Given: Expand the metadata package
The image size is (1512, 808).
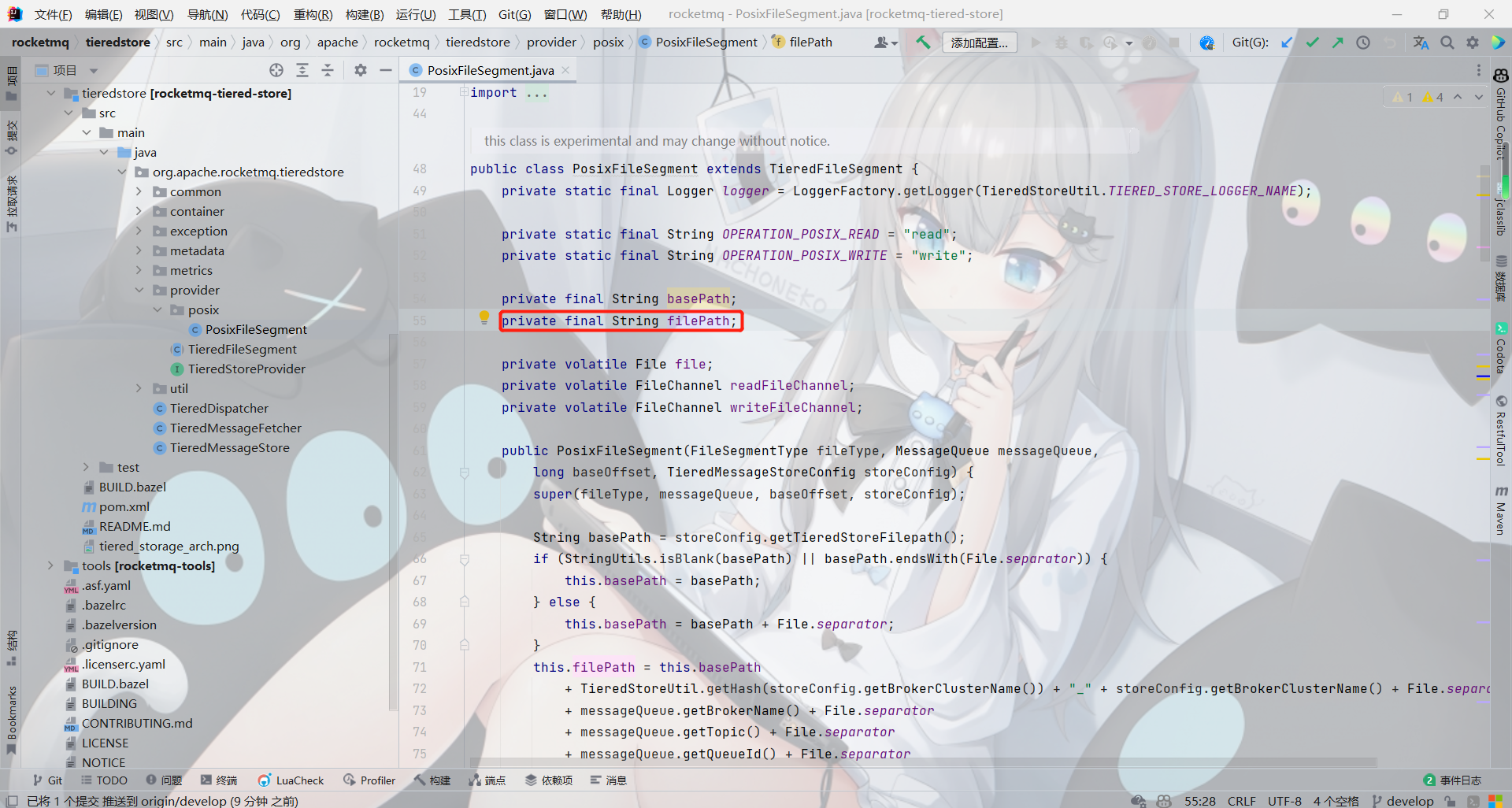Looking at the screenshot, I should click(x=139, y=250).
